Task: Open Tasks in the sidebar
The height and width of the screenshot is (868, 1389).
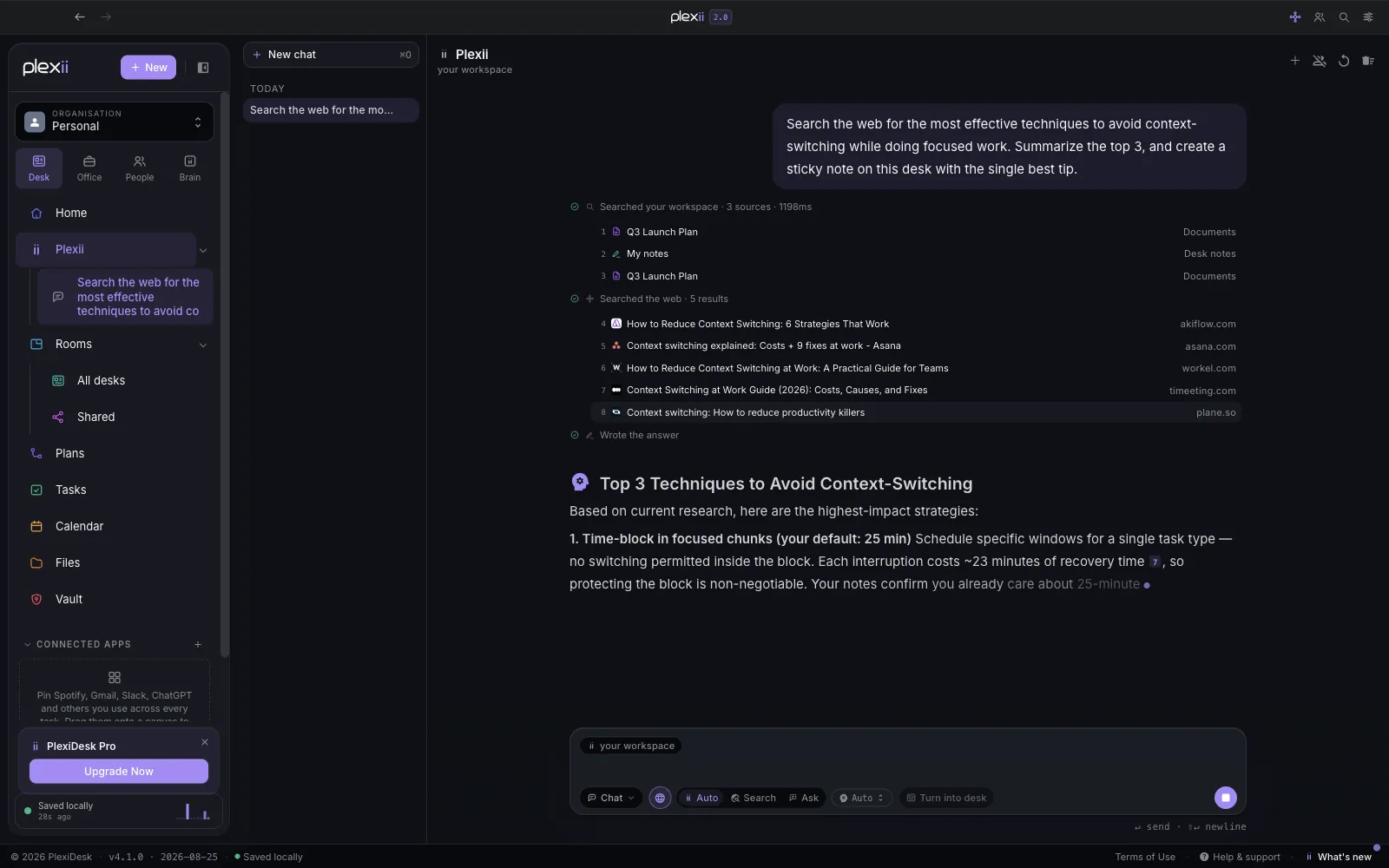Action: (x=115, y=490)
